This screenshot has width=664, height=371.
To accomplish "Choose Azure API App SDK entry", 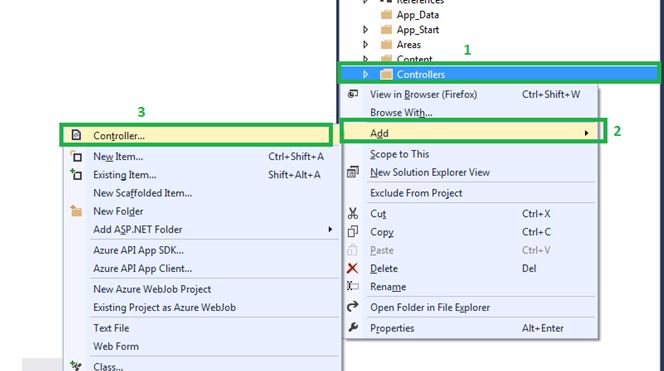I will coord(138,250).
